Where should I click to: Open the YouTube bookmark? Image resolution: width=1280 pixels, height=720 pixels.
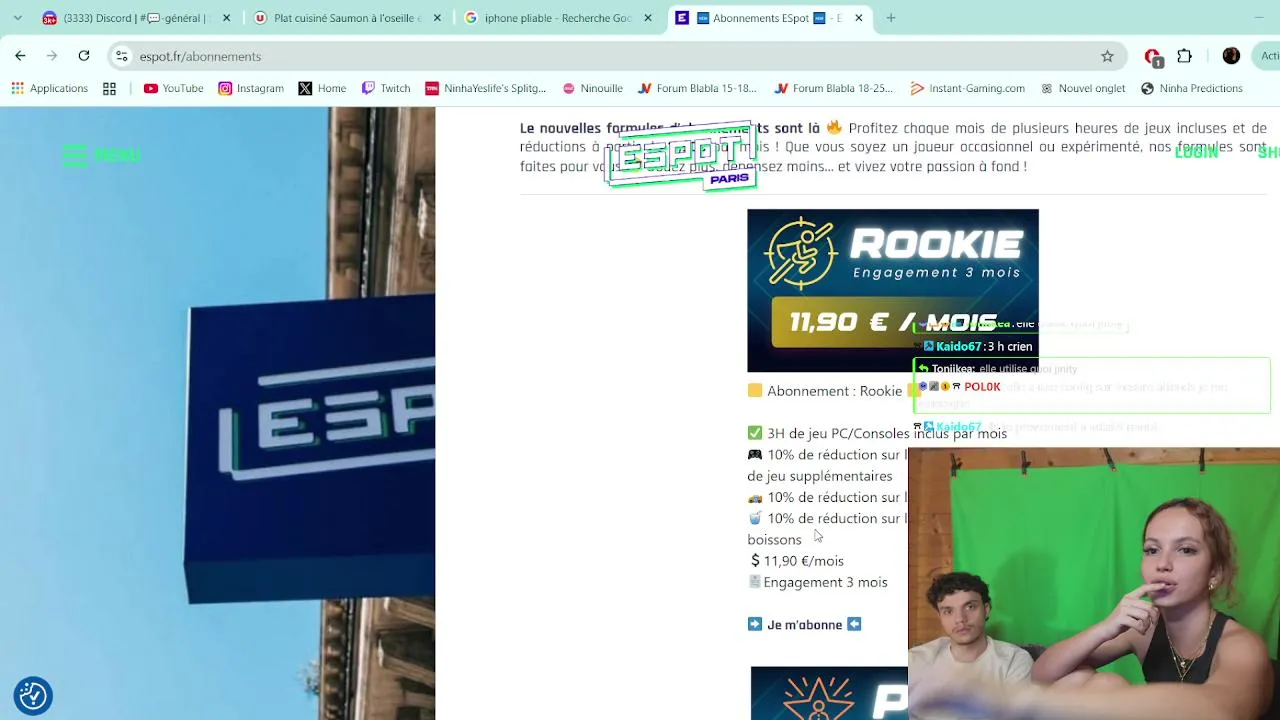[174, 88]
